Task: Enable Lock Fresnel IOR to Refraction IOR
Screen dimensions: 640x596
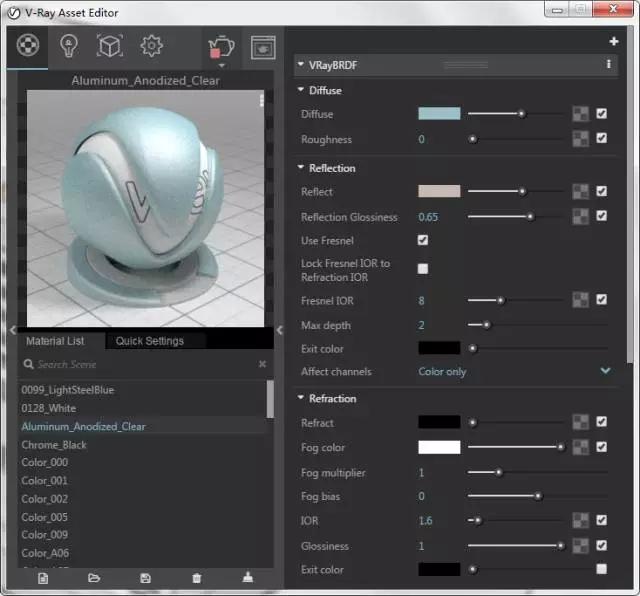Action: [x=423, y=269]
